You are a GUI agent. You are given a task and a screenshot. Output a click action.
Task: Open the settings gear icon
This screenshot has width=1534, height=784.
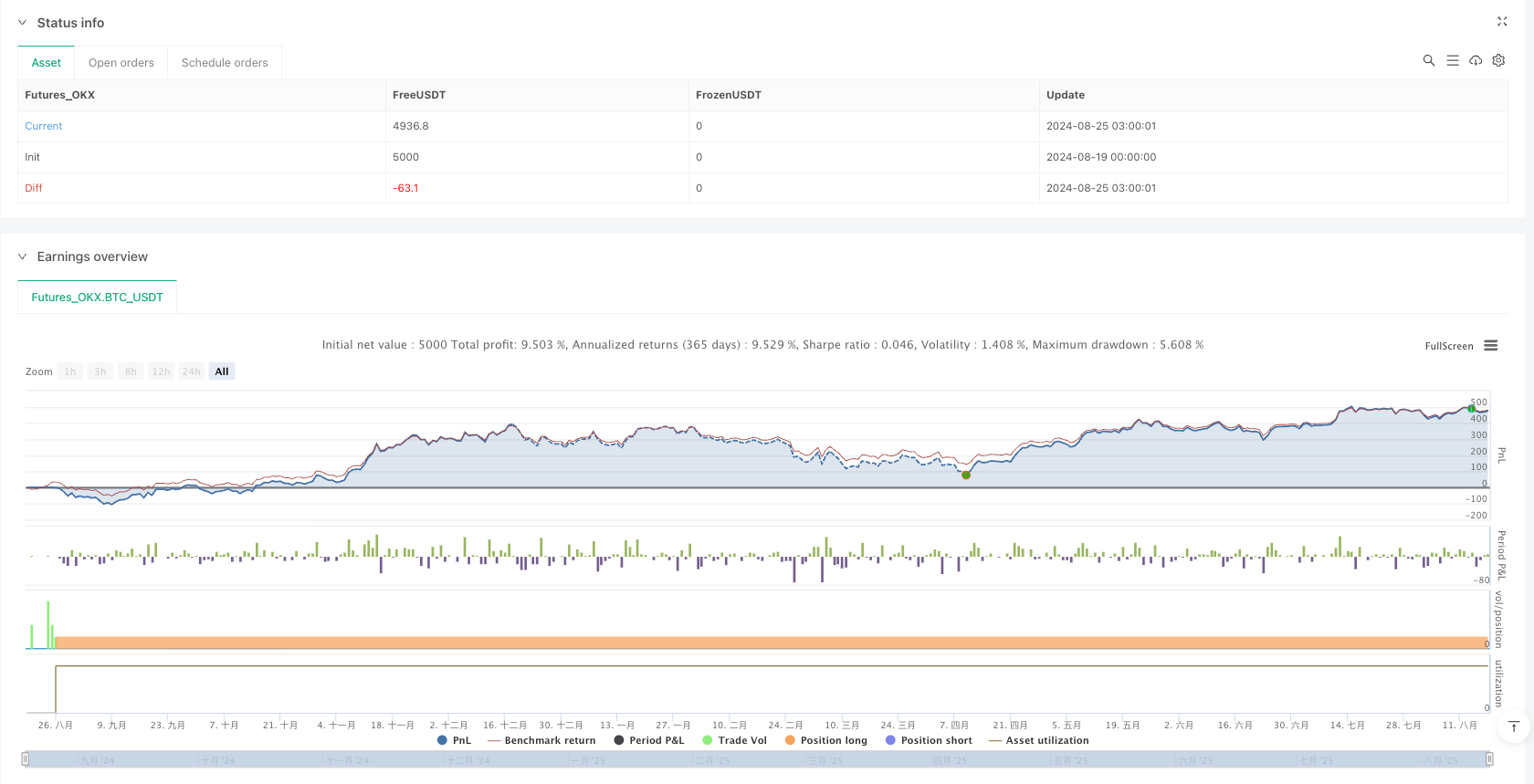click(x=1498, y=60)
